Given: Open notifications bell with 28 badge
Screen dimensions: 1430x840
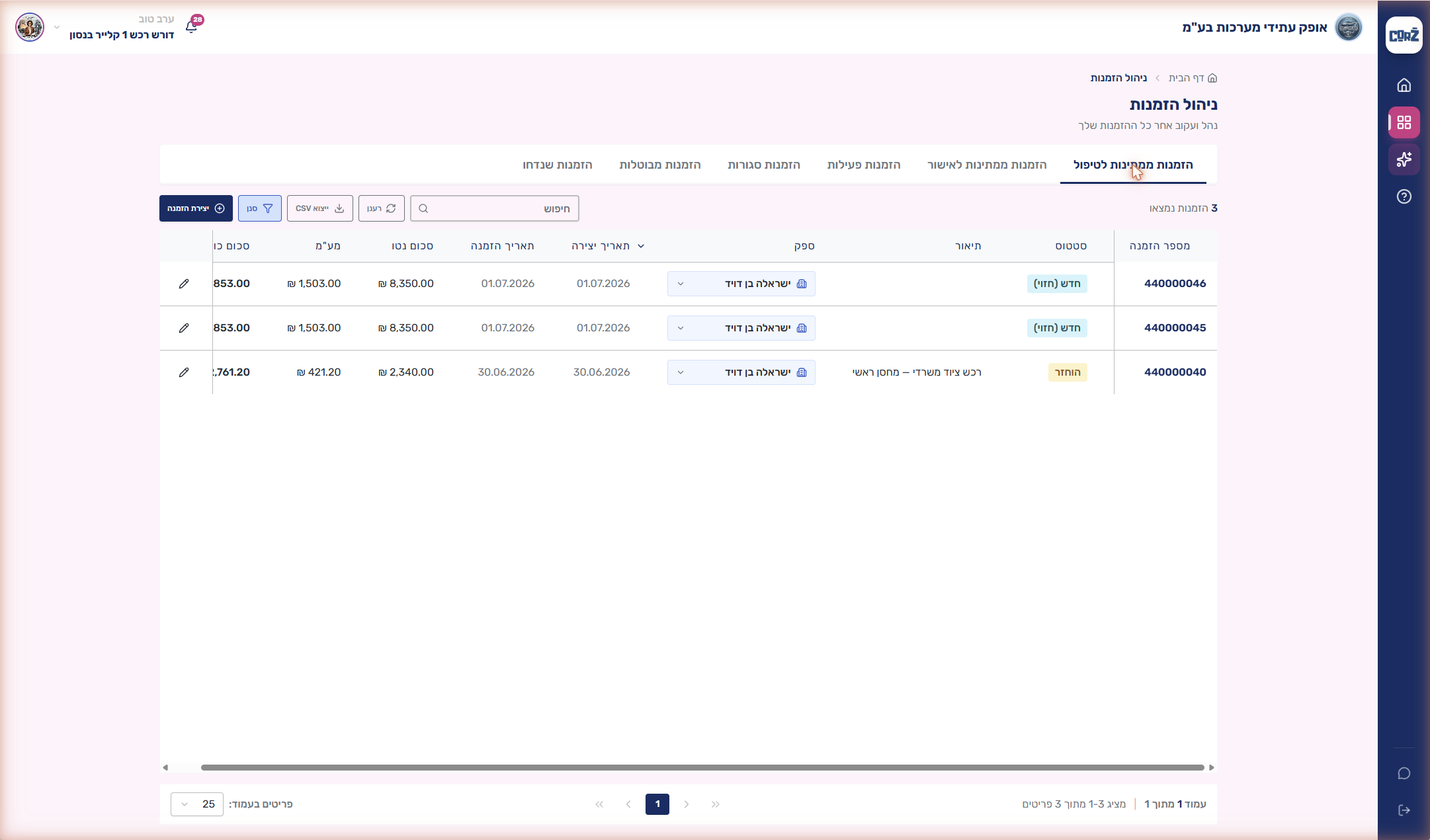Looking at the screenshot, I should click(x=192, y=26).
